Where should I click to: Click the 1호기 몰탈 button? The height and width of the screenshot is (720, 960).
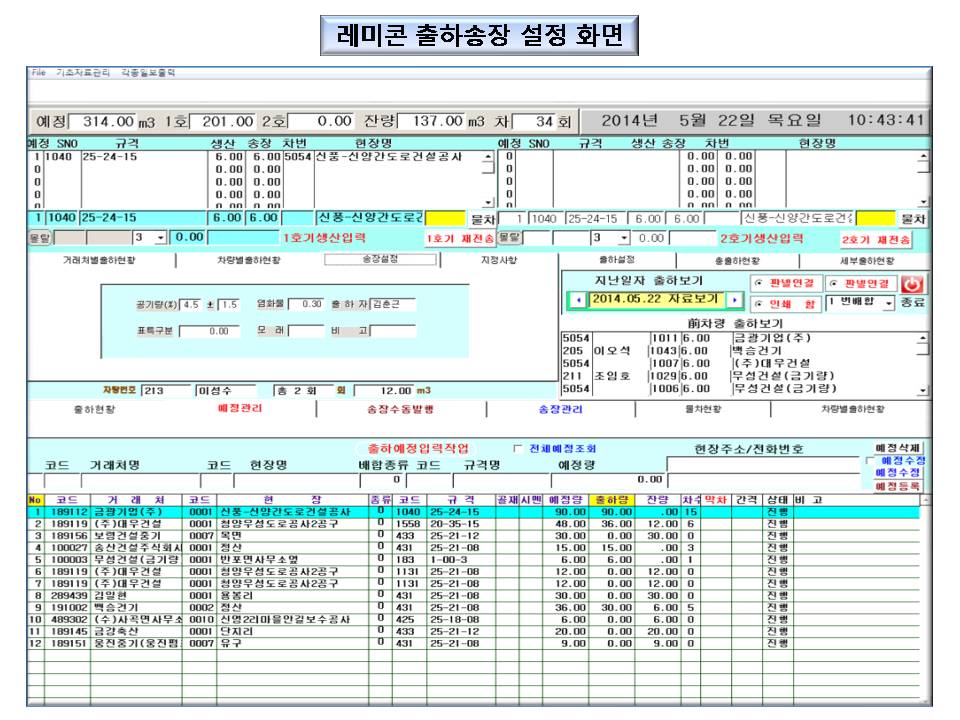coord(40,238)
